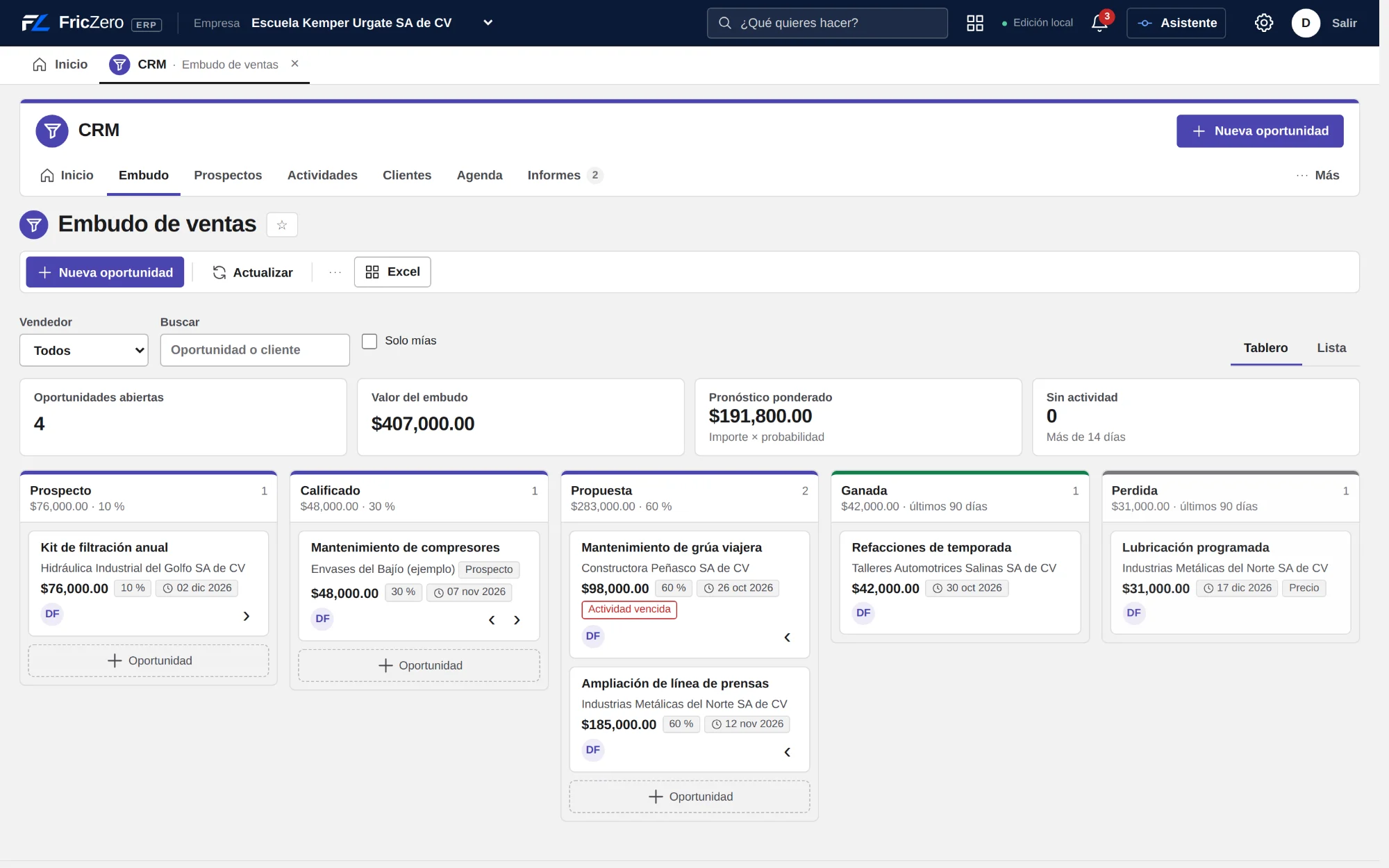Expand the Empresa company selector chevron
This screenshot has height=868, width=1389.
[x=488, y=23]
